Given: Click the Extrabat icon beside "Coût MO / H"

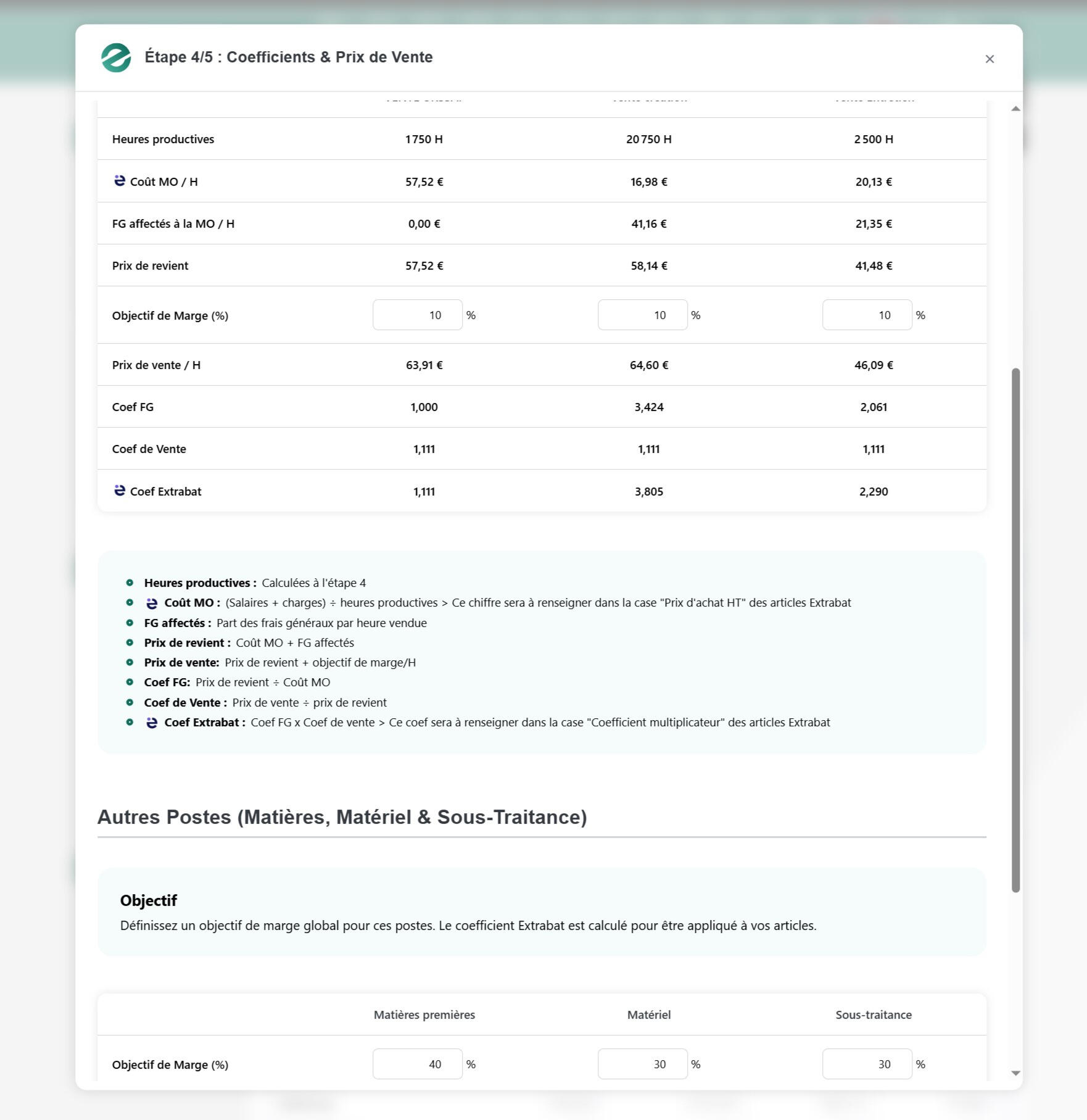Looking at the screenshot, I should coord(120,181).
